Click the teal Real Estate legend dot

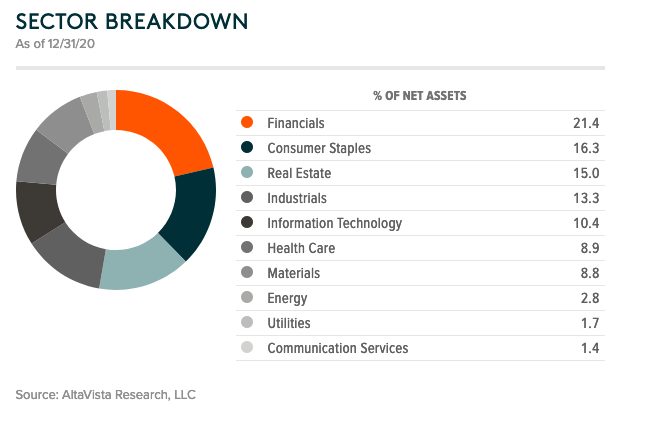click(247, 173)
